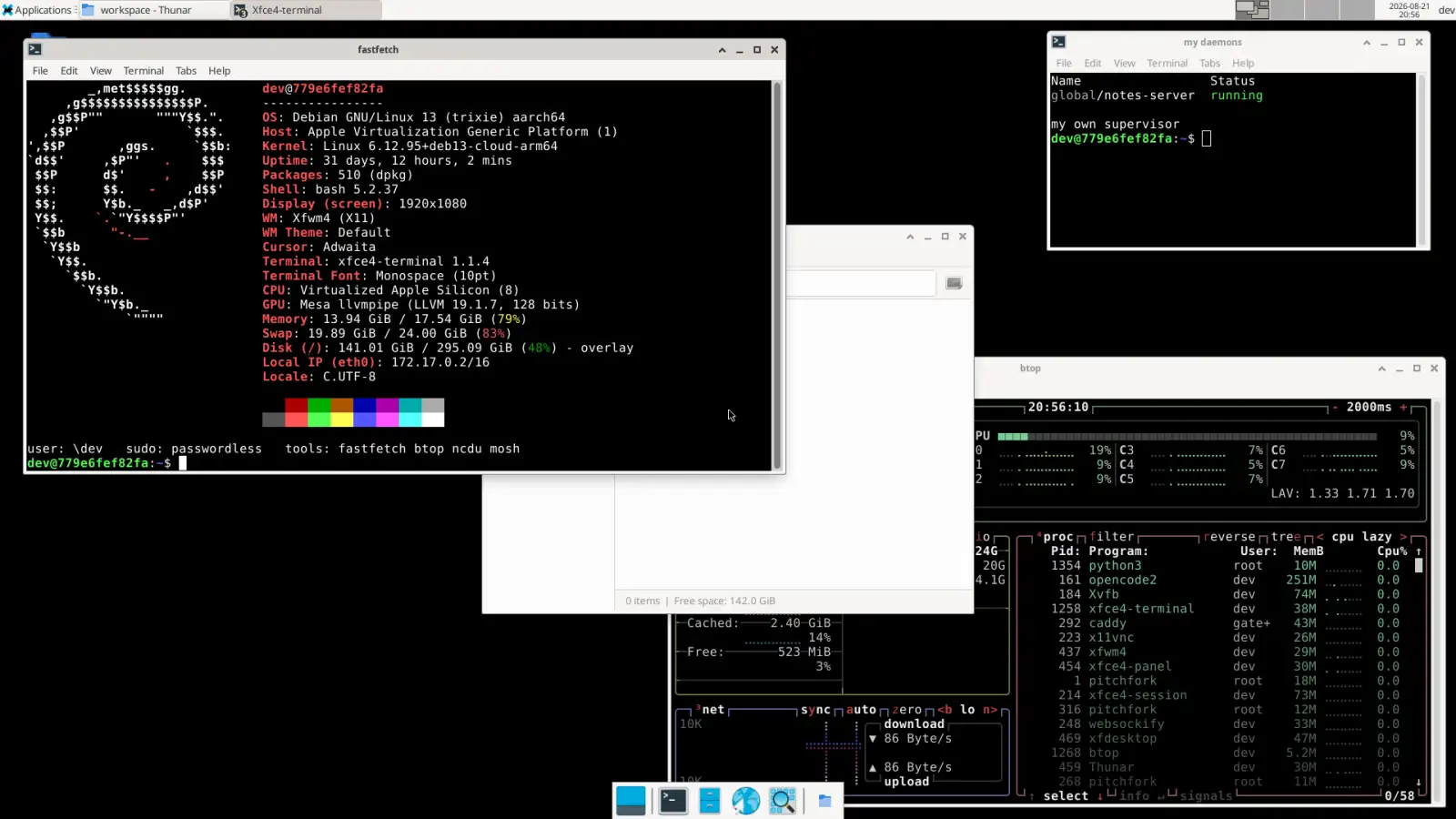Launch the Terminal Emulator from the bottom dock
Viewport: 1456px width, 819px height.
[x=673, y=801]
